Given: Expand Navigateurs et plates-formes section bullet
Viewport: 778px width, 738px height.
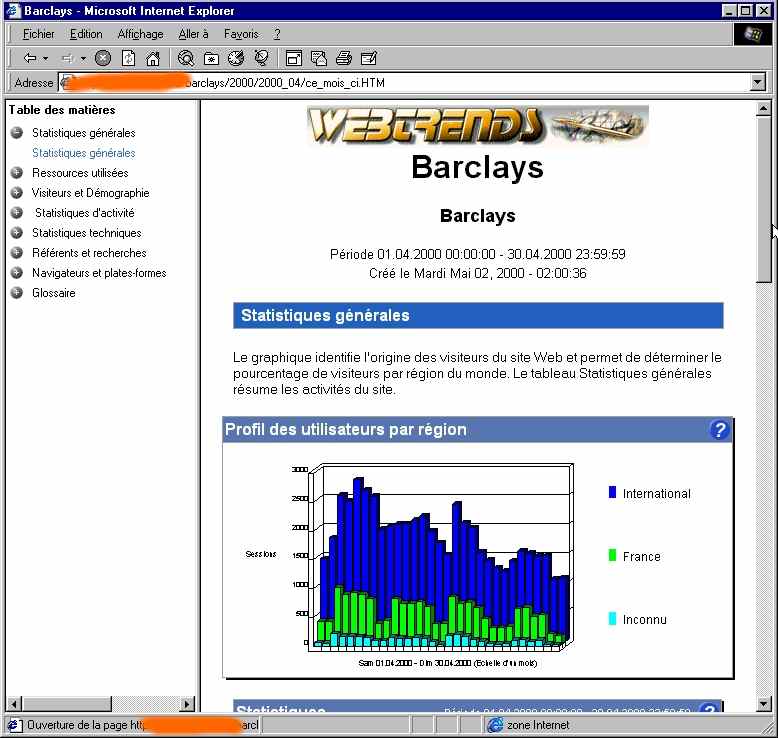Looking at the screenshot, I should pos(17,272).
